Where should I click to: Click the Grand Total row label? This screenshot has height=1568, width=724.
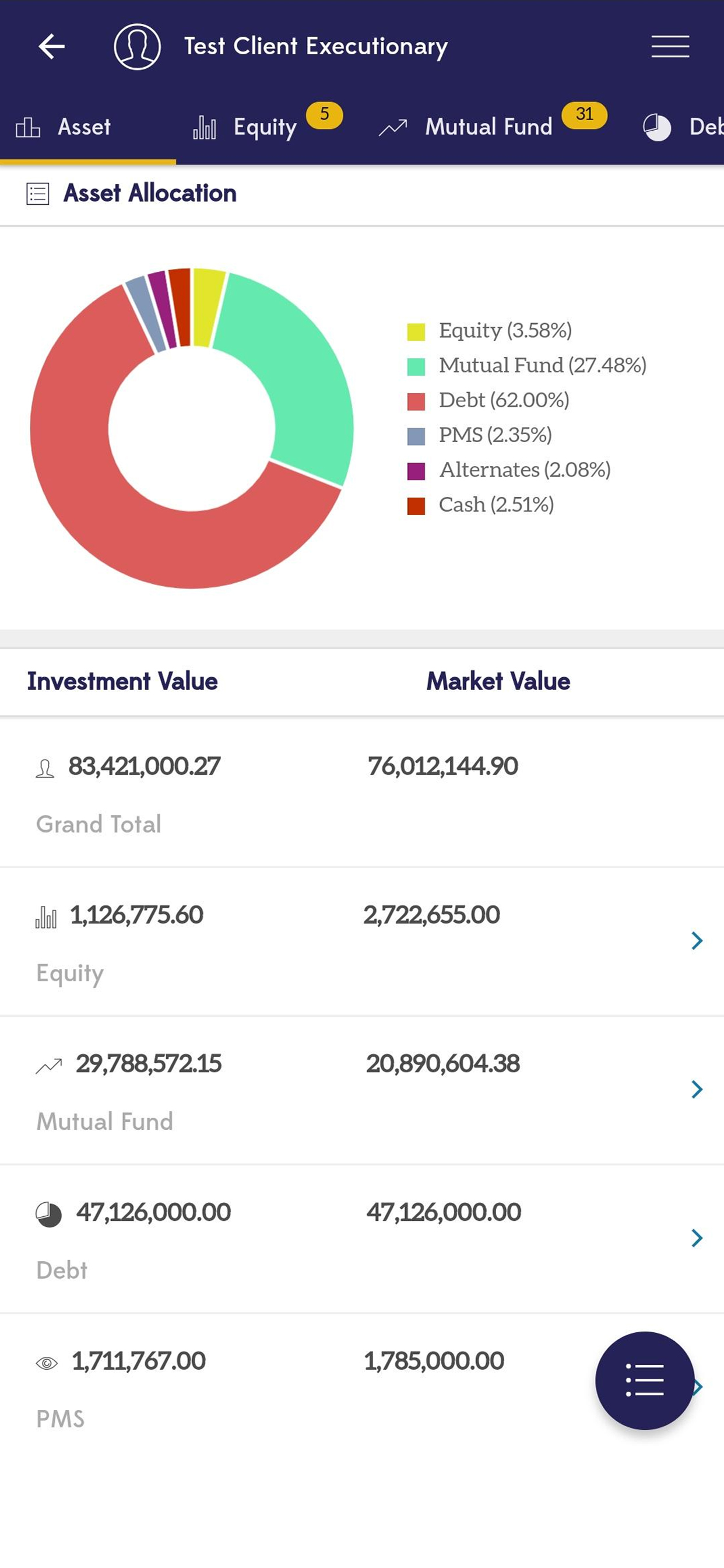click(x=99, y=824)
